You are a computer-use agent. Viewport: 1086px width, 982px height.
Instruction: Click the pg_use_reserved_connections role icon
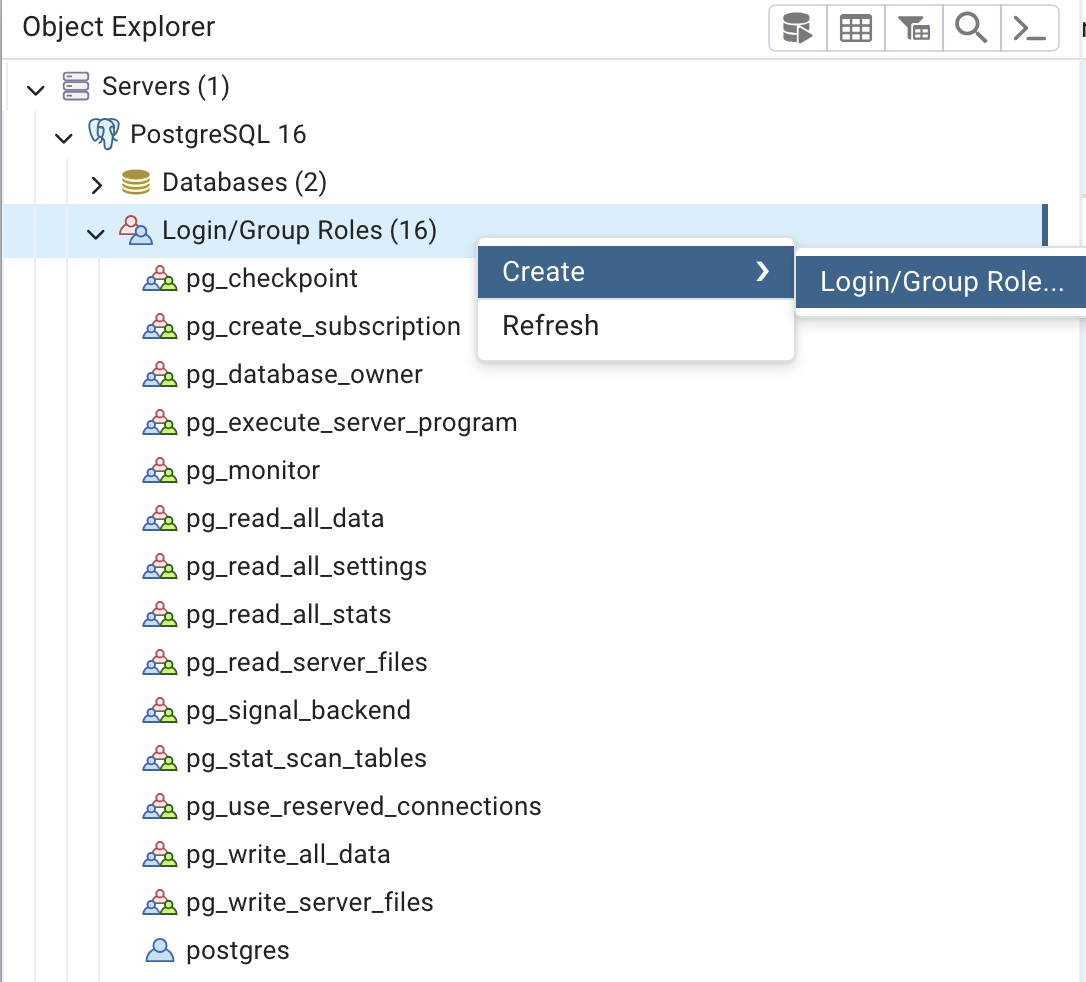click(x=160, y=807)
